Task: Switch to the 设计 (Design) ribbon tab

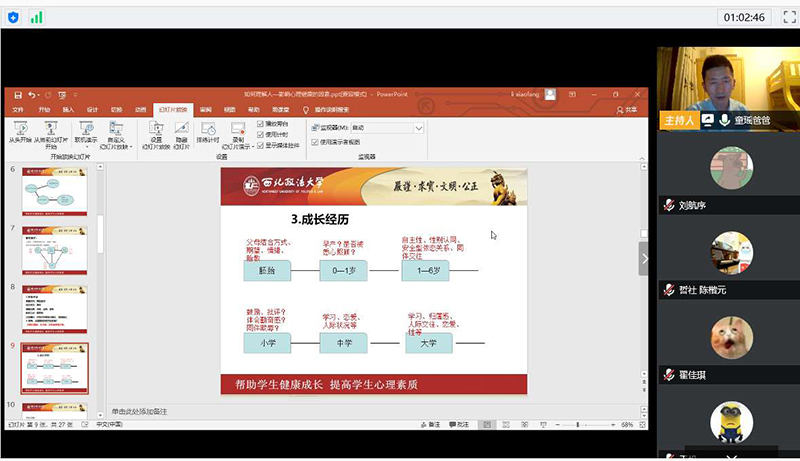Action: point(92,109)
